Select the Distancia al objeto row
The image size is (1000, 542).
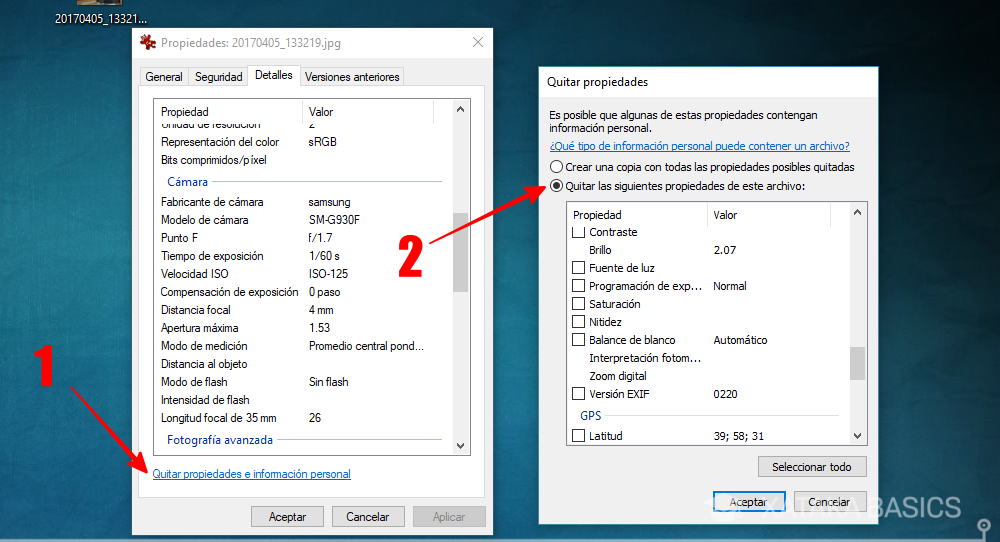point(303,364)
